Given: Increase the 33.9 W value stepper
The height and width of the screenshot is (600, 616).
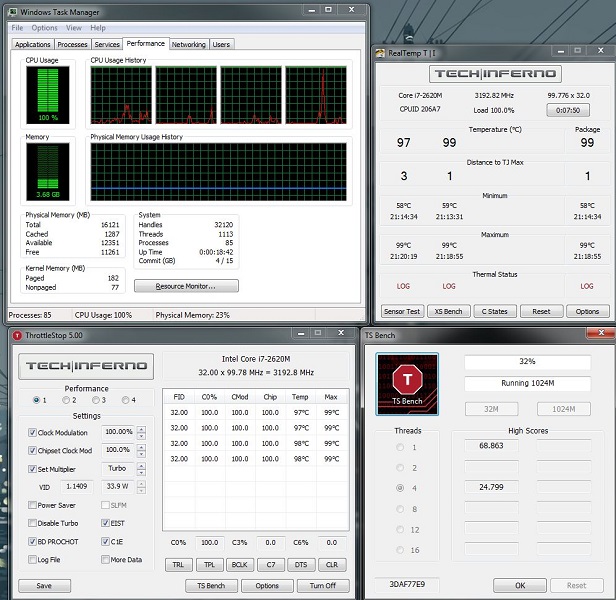Looking at the screenshot, I should click(x=141, y=484).
